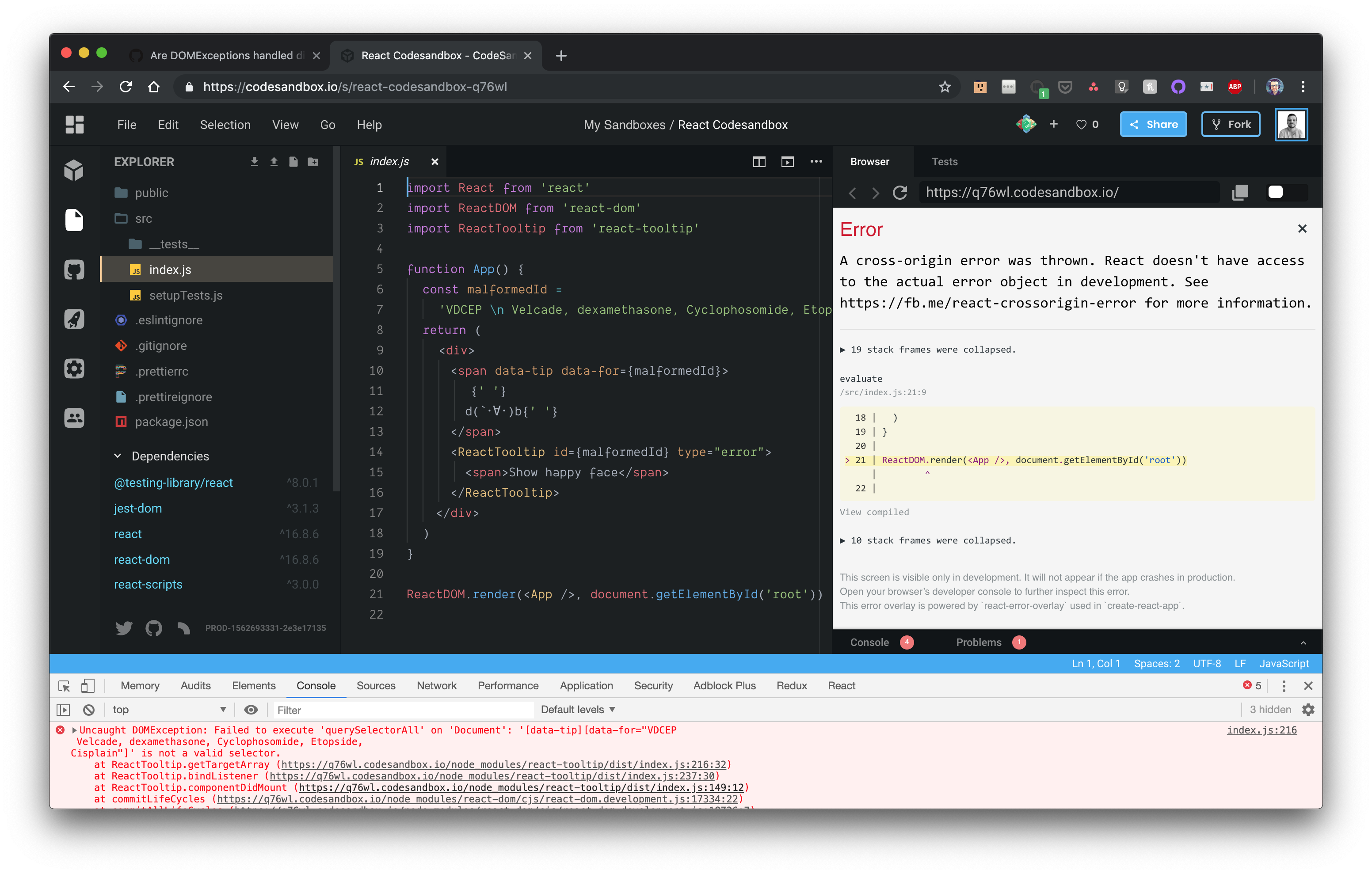Screen dimensions: 1372x874
Task: Click the JavaScript language mode in status bar
Action: coord(1284,664)
